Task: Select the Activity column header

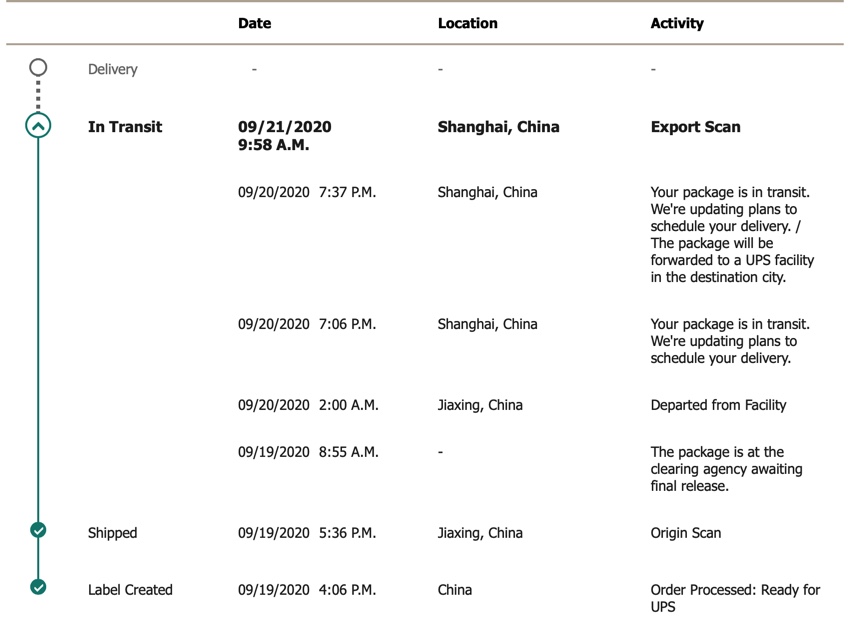Action: (x=677, y=23)
